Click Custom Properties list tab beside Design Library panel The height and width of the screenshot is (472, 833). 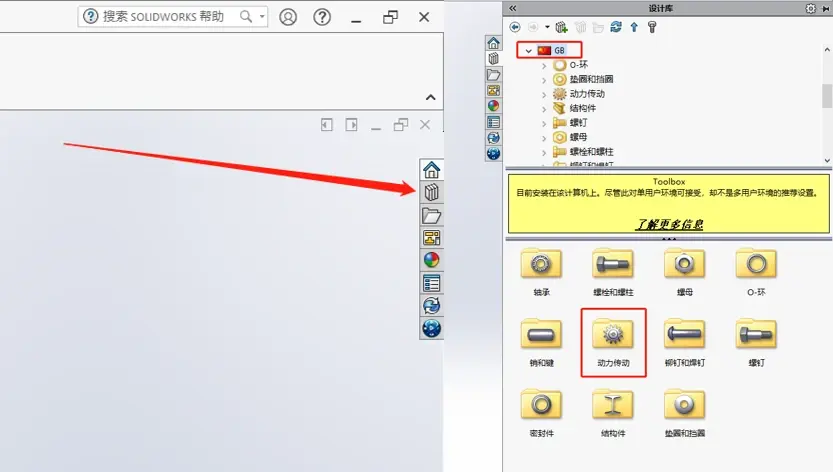pyautogui.click(x=494, y=122)
